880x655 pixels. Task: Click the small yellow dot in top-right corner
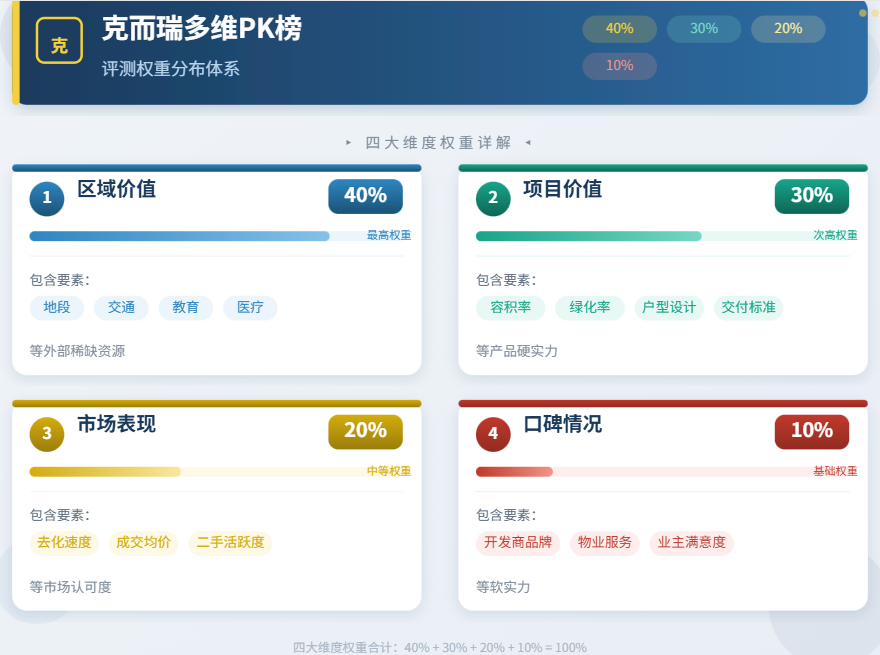(x=861, y=14)
